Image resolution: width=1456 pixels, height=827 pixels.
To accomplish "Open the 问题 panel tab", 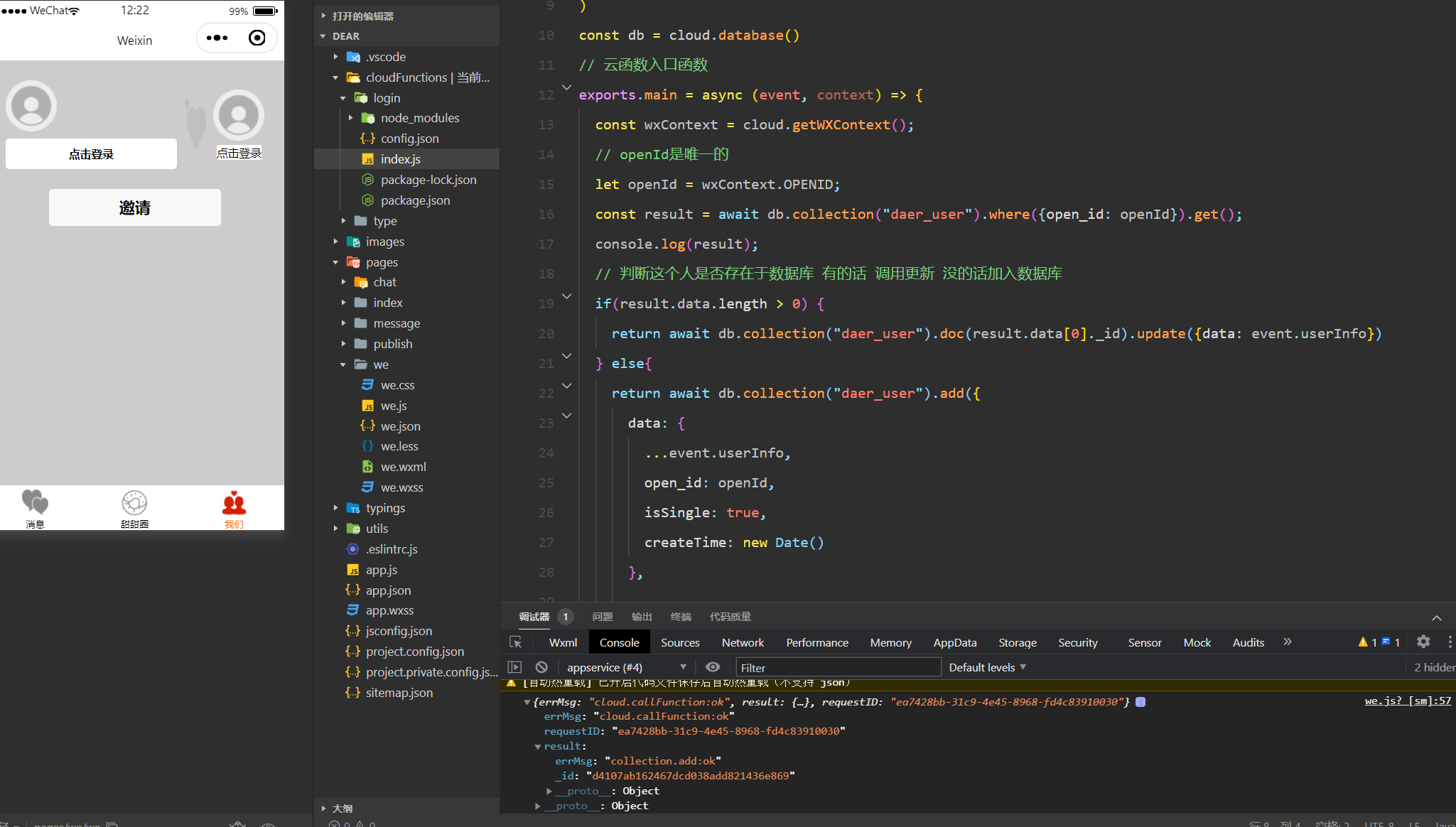I will click(x=602, y=617).
